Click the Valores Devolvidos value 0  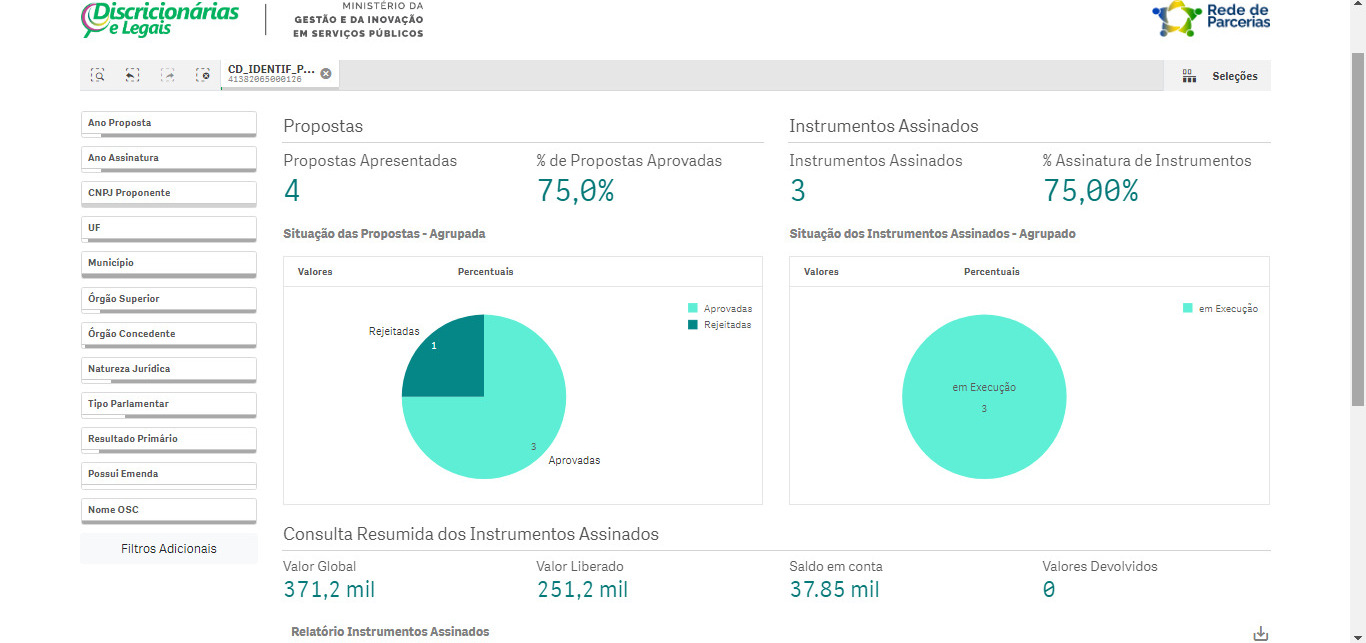pos(1049,590)
